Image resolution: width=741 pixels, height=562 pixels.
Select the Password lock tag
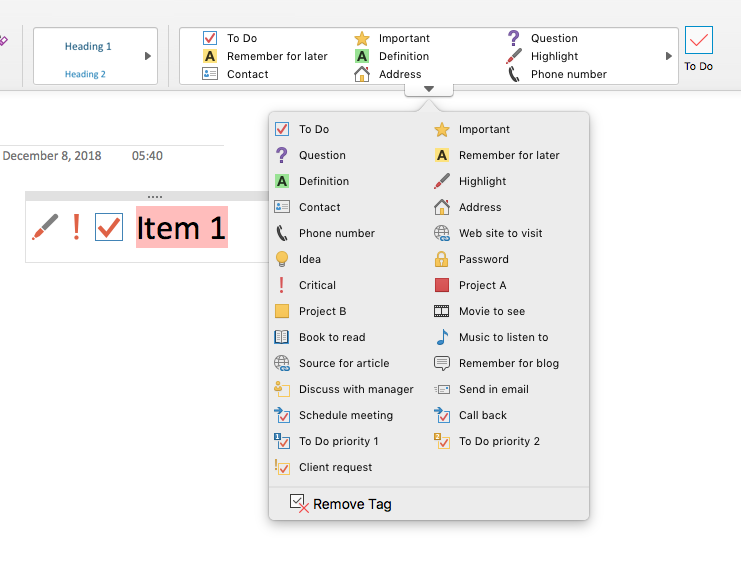tap(472, 259)
